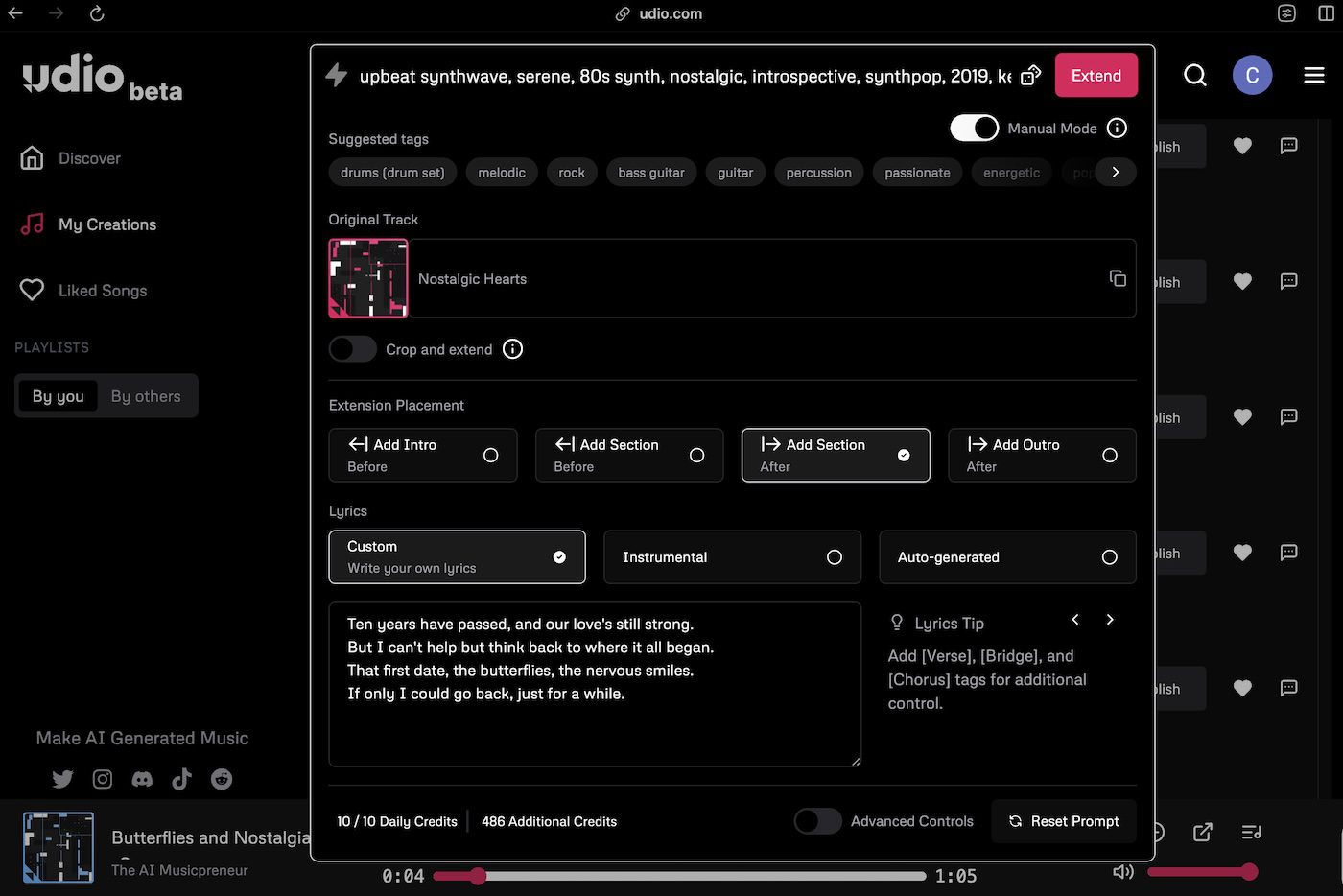The image size is (1343, 896).
Task: Click the external link icon near the player
Action: 1202,832
